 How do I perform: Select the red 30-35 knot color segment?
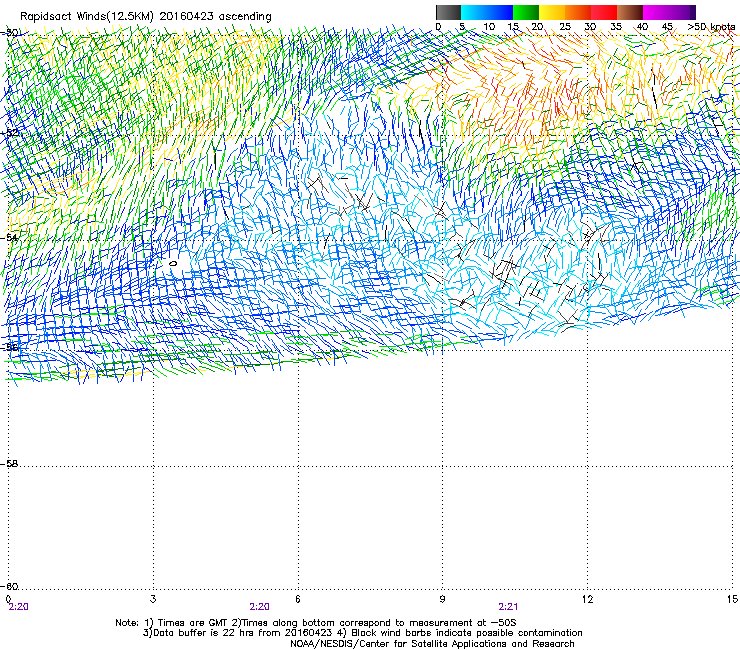coord(604,12)
